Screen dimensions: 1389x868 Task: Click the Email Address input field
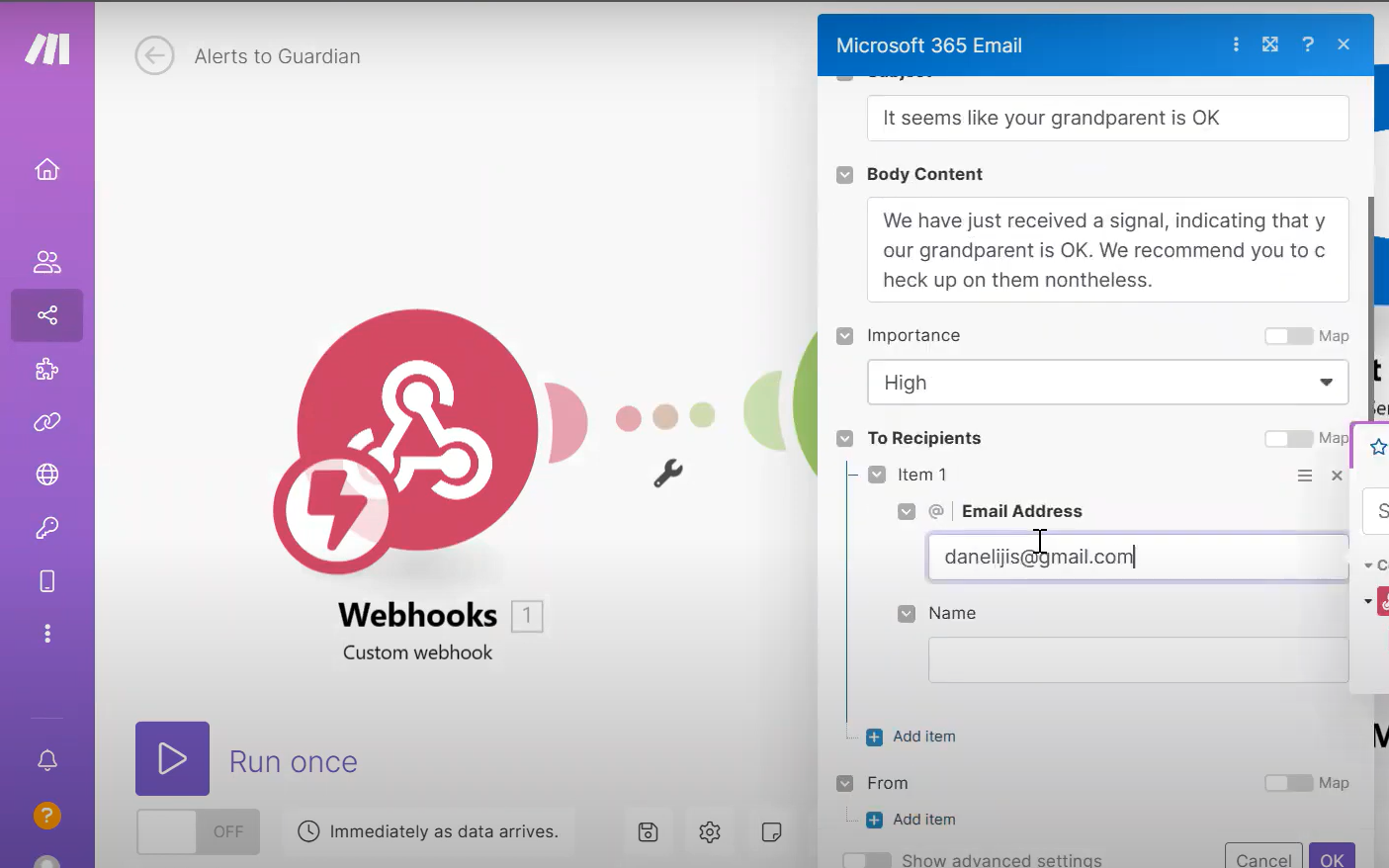coord(1138,557)
